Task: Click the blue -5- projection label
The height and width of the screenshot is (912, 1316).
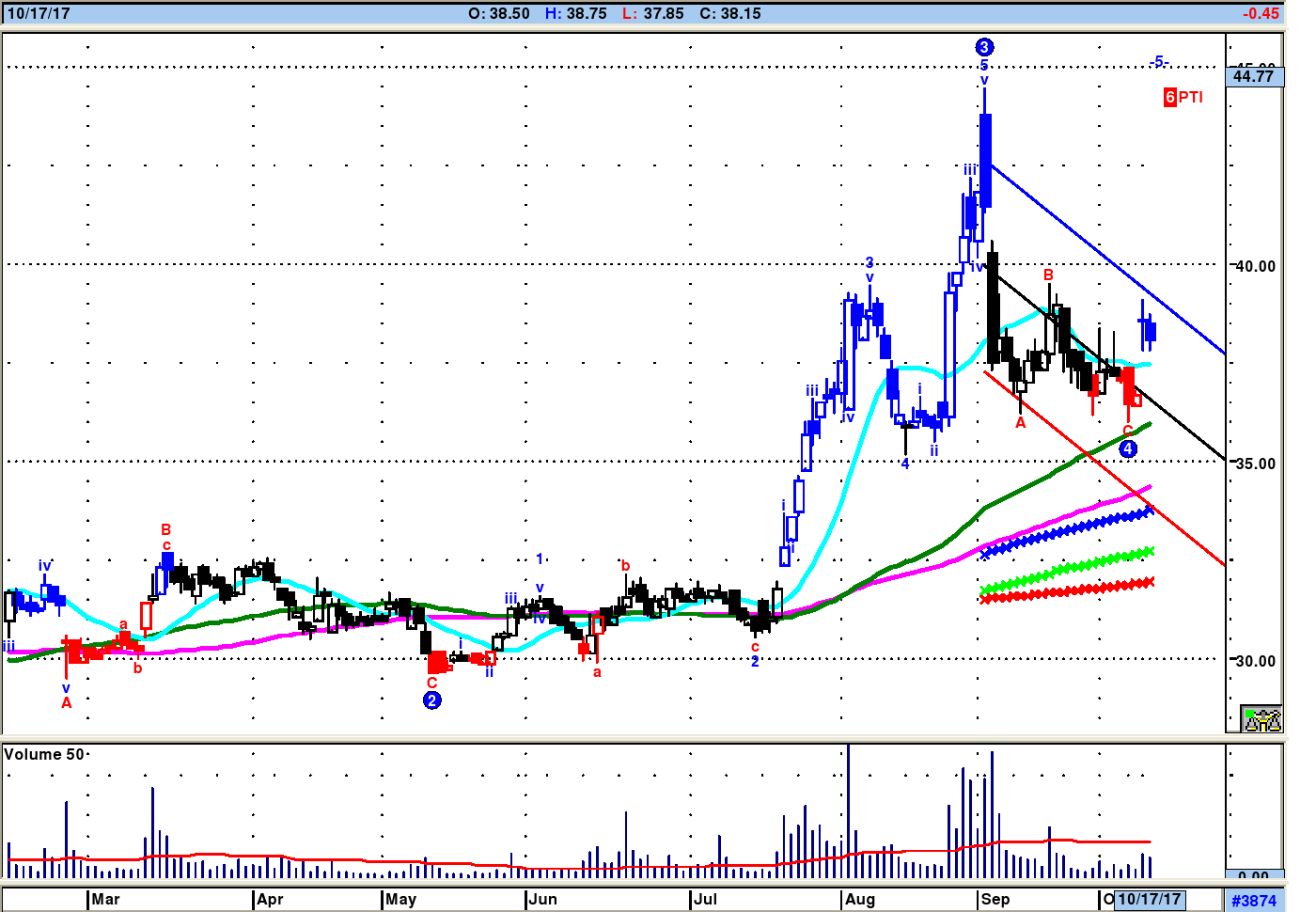Action: [1158, 62]
